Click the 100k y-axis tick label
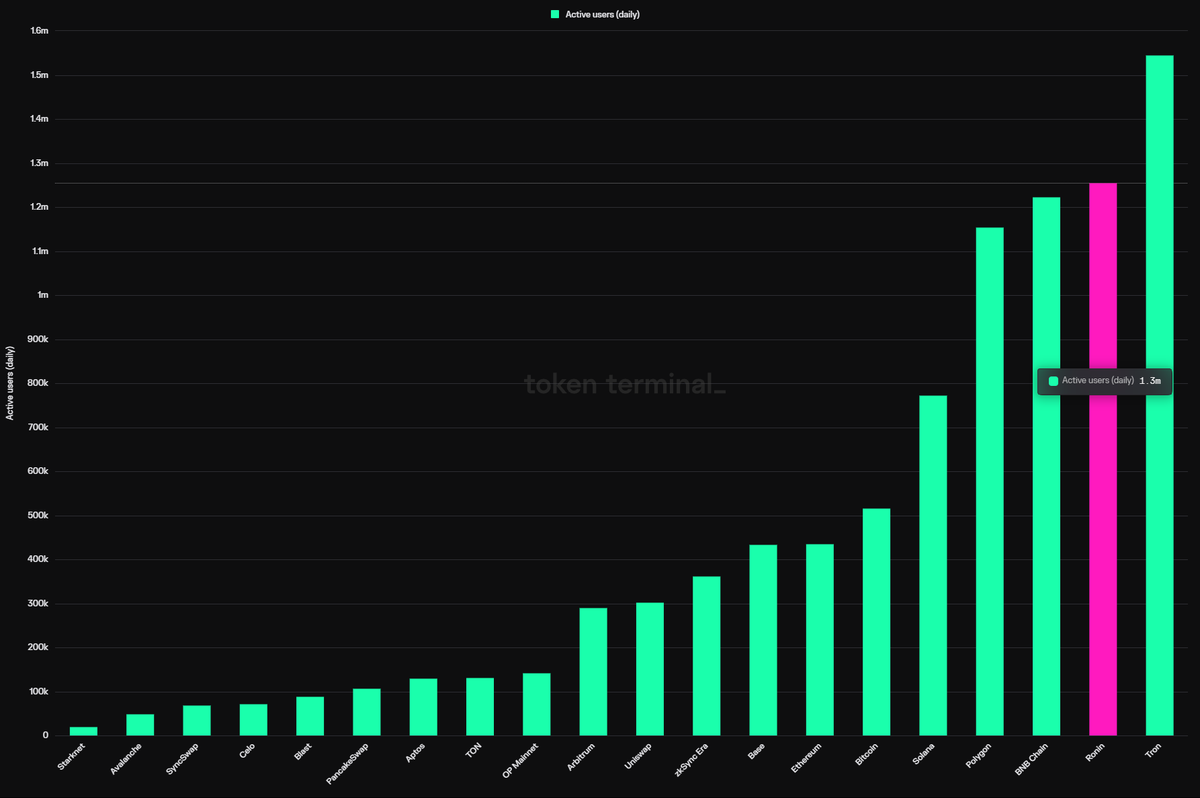Image resolution: width=1200 pixels, height=798 pixels. (x=39, y=691)
